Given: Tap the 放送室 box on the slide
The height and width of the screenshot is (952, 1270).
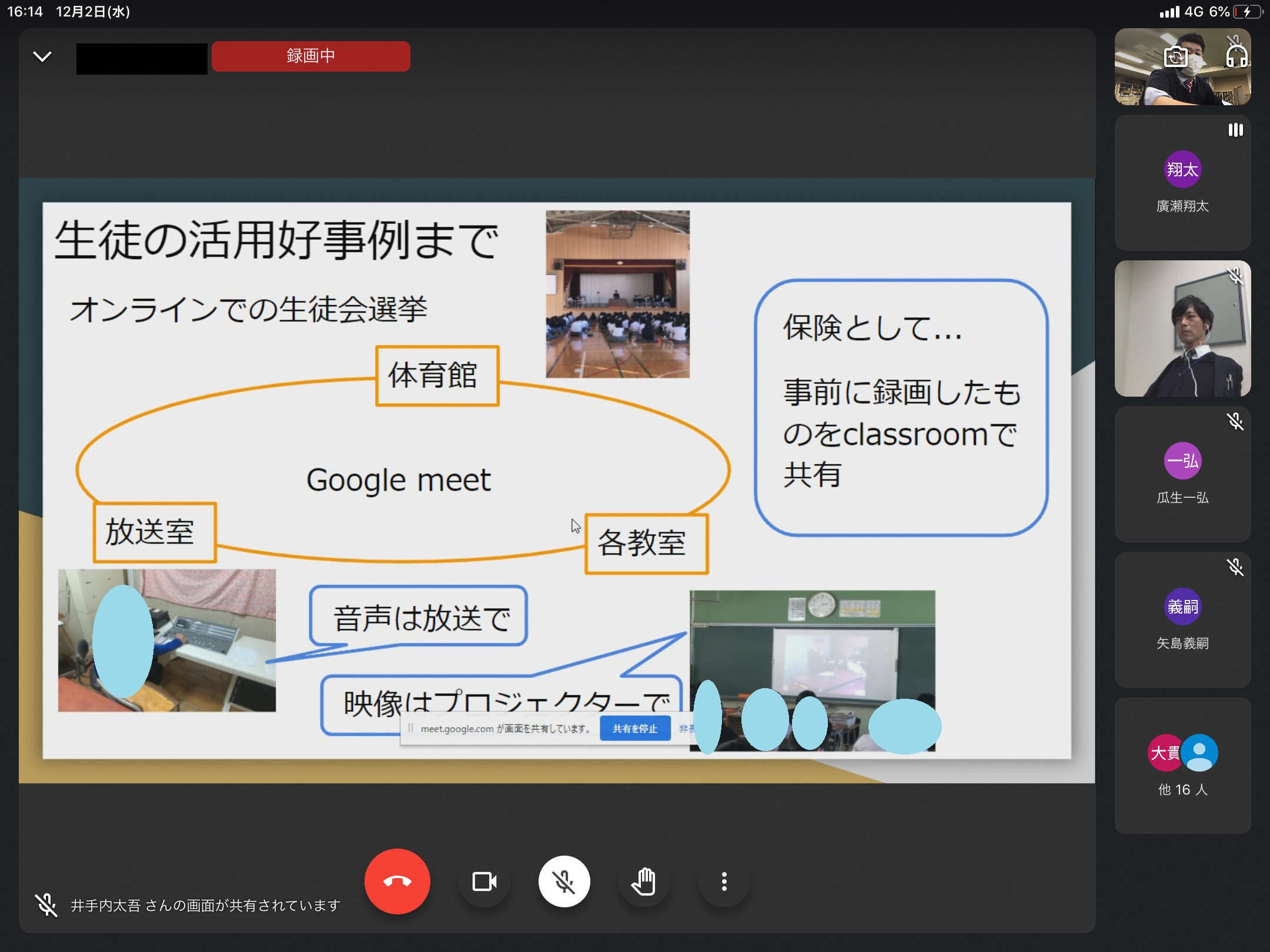Looking at the screenshot, I should [155, 532].
